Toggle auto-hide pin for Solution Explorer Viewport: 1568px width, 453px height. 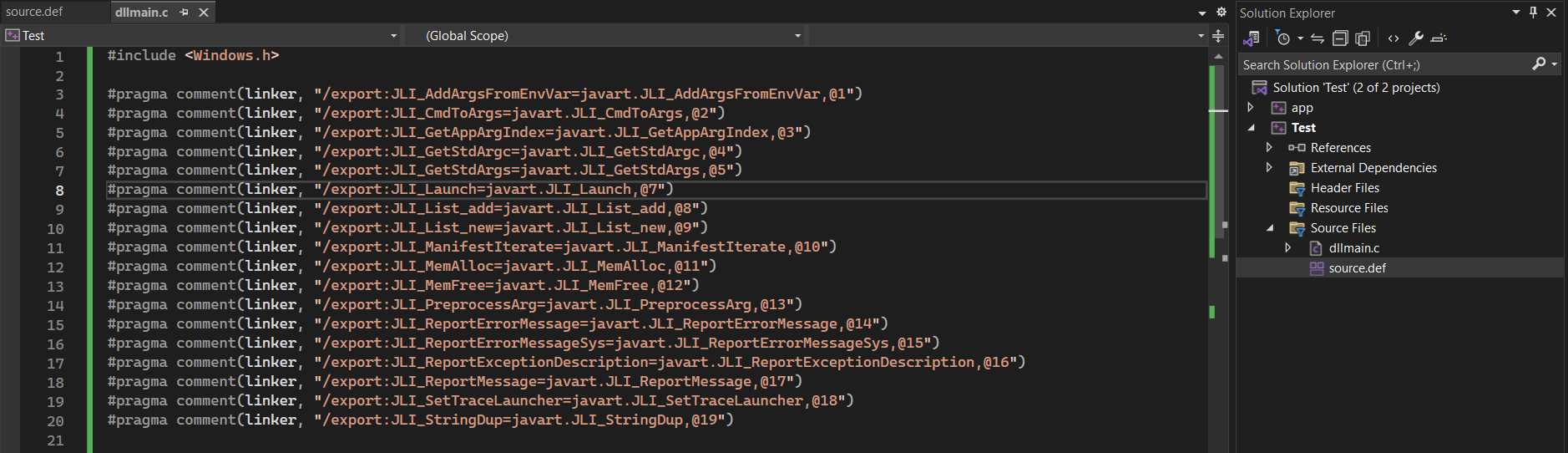[x=1533, y=13]
